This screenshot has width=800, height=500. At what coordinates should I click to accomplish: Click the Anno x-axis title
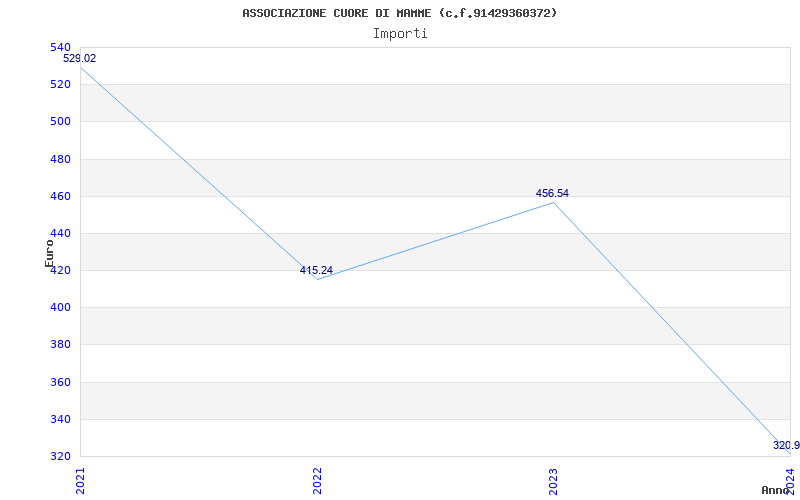[775, 490]
